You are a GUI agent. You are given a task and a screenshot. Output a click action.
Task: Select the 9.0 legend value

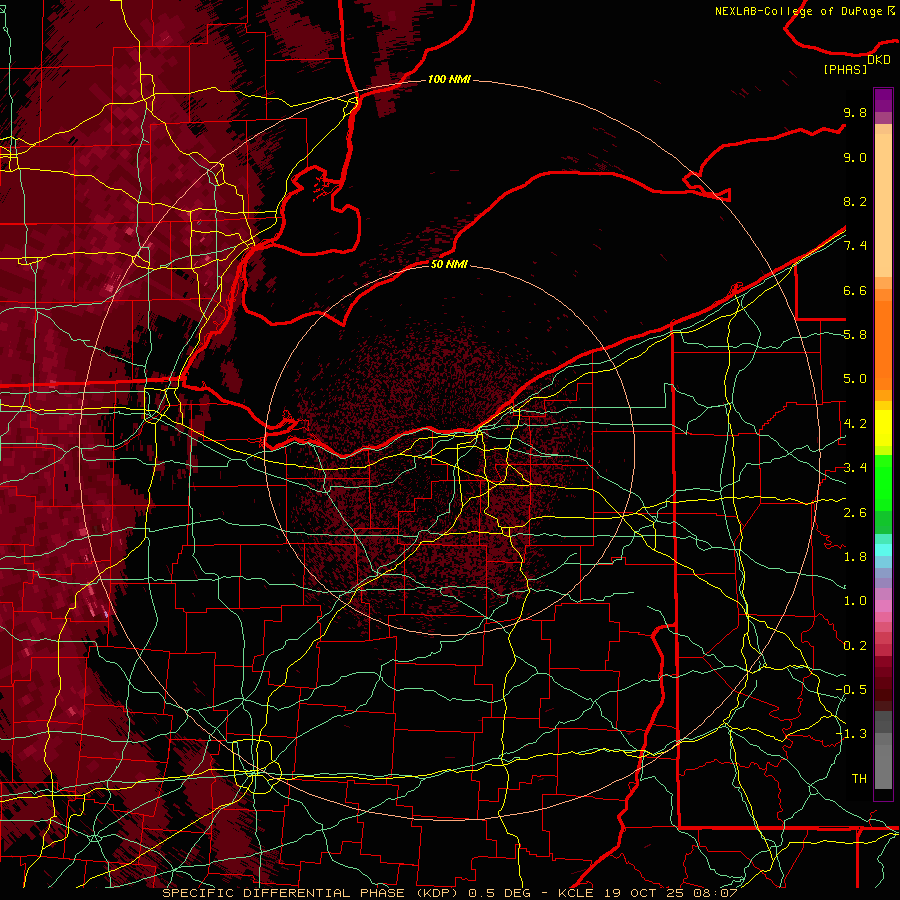coord(855,157)
